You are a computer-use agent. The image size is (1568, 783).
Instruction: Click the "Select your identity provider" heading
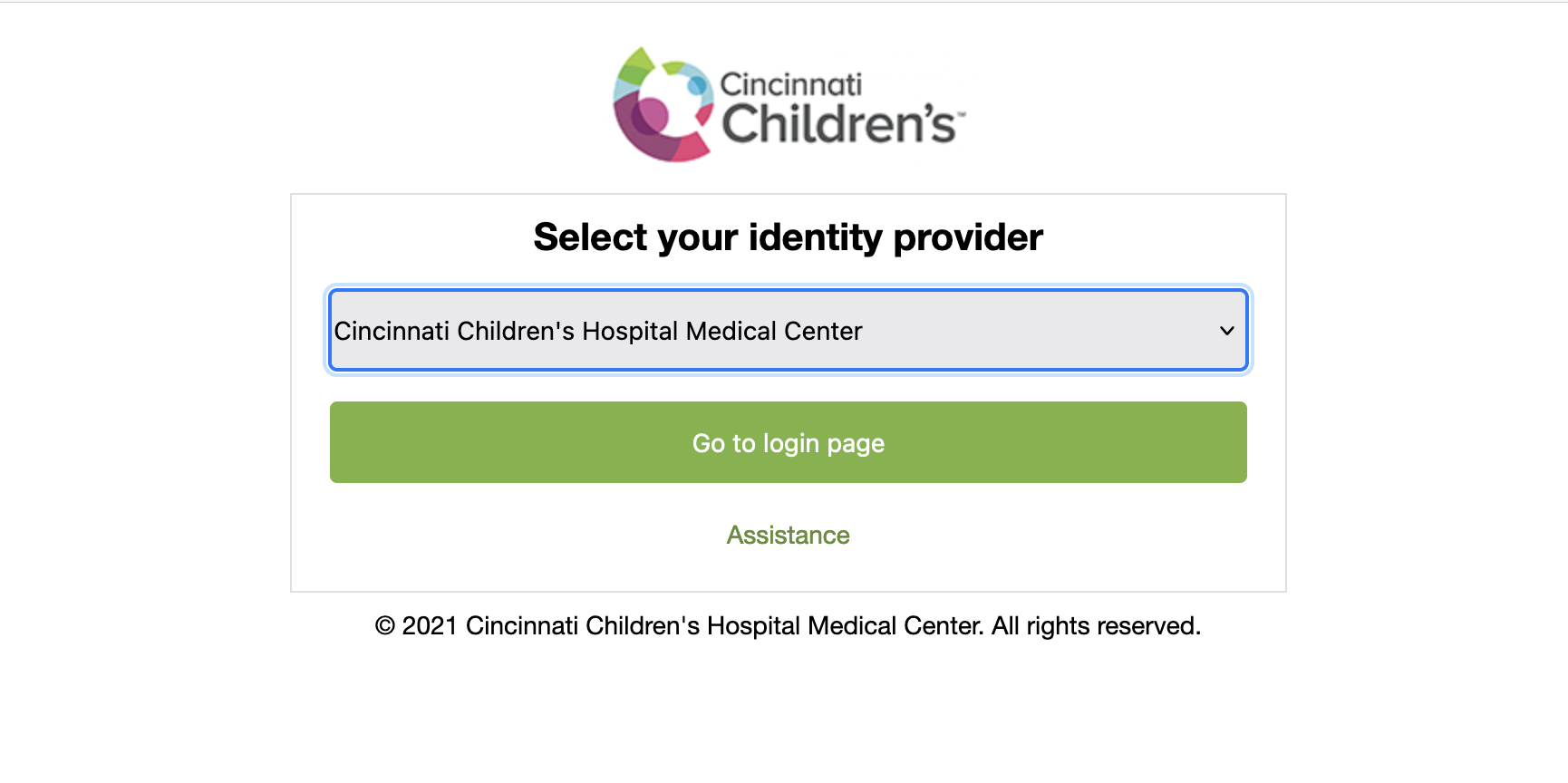click(789, 237)
